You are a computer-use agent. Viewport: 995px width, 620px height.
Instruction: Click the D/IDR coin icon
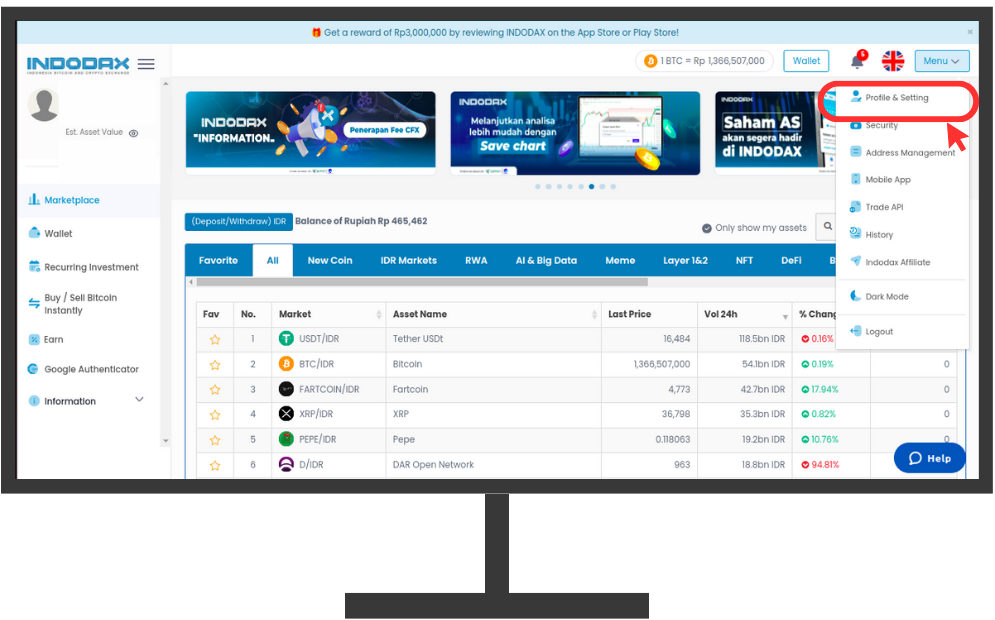click(286, 465)
